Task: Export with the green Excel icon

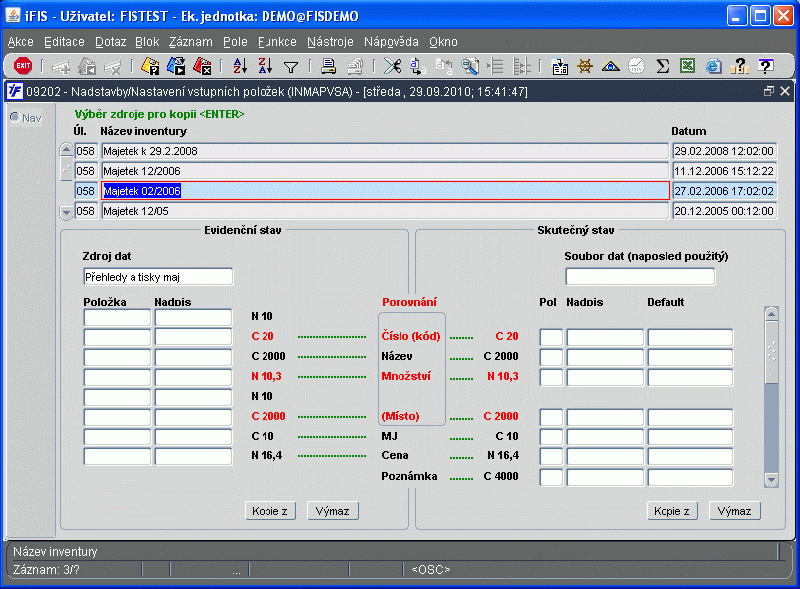Action: pos(688,66)
